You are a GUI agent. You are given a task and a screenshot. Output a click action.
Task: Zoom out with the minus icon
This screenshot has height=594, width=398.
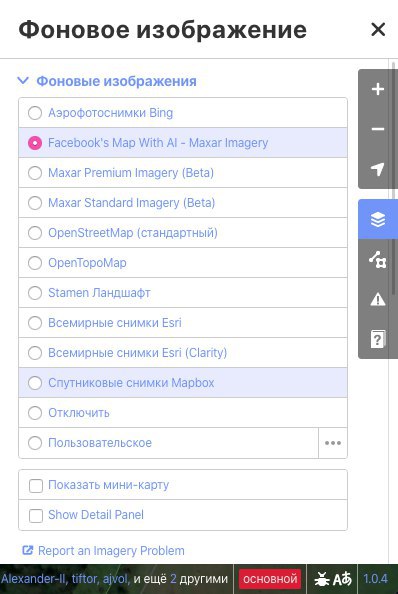pyautogui.click(x=378, y=129)
